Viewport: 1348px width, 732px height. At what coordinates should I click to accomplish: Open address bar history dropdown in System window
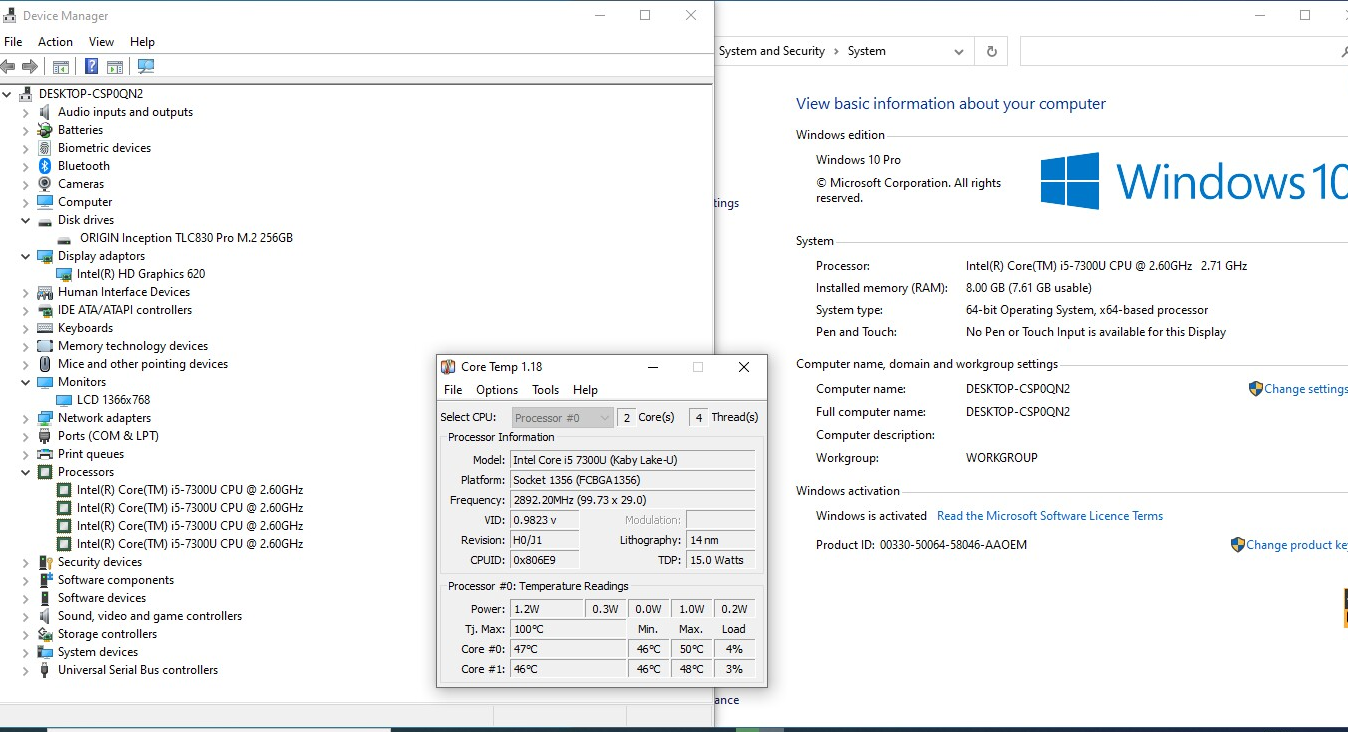[958, 51]
